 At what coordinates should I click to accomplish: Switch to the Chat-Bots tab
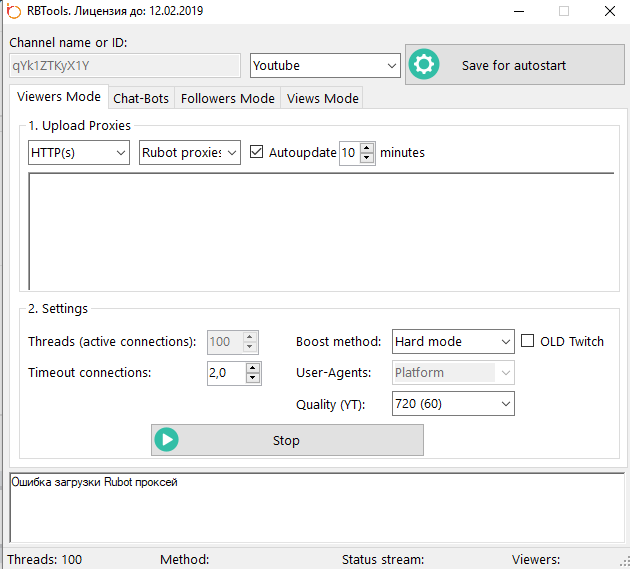coord(141,98)
